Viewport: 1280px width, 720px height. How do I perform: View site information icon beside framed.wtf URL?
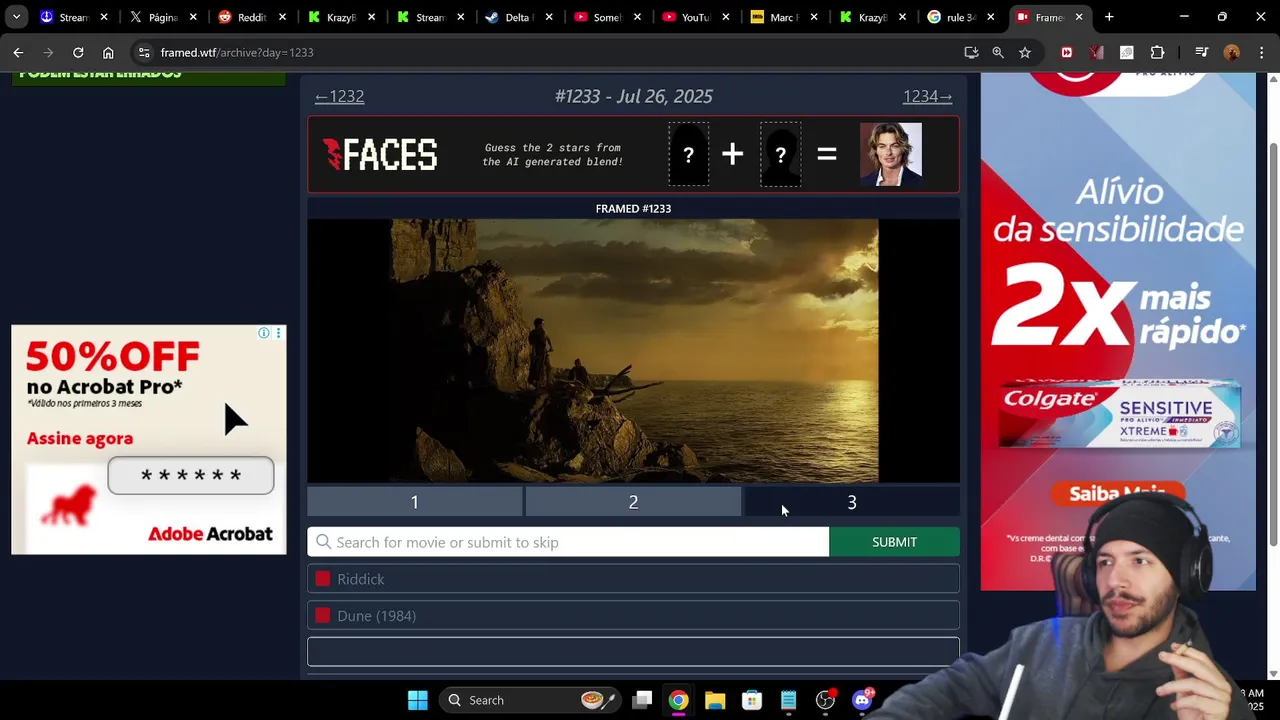(144, 52)
